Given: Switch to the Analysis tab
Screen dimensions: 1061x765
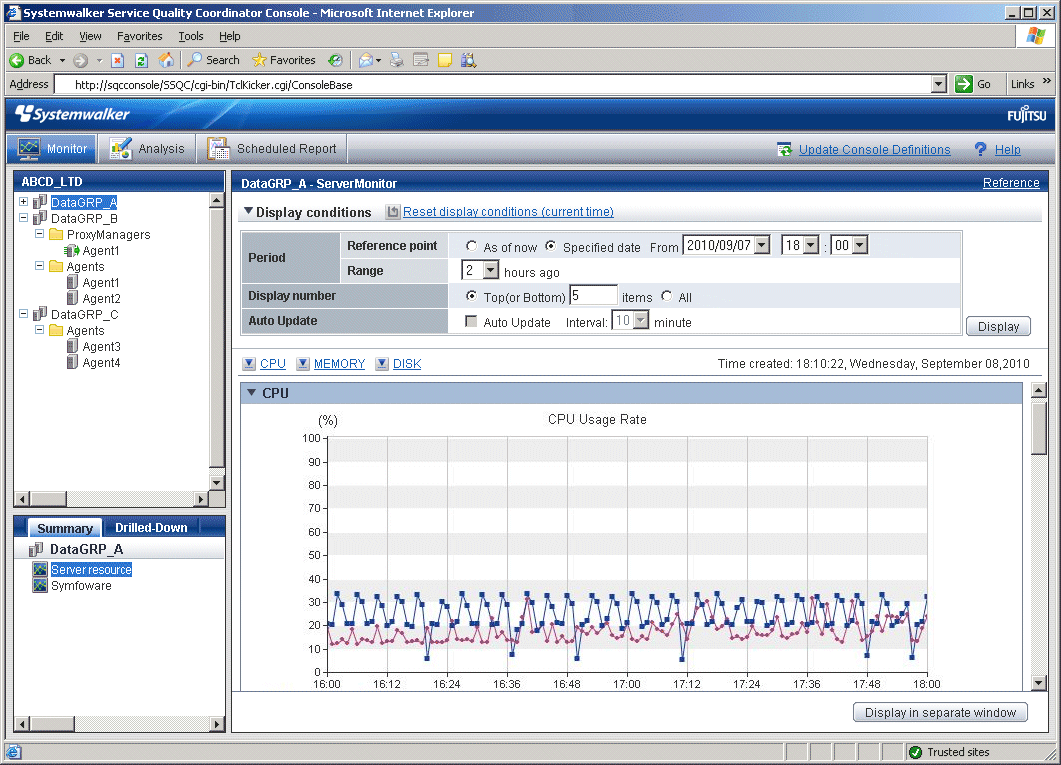Looking at the screenshot, I should (148, 149).
